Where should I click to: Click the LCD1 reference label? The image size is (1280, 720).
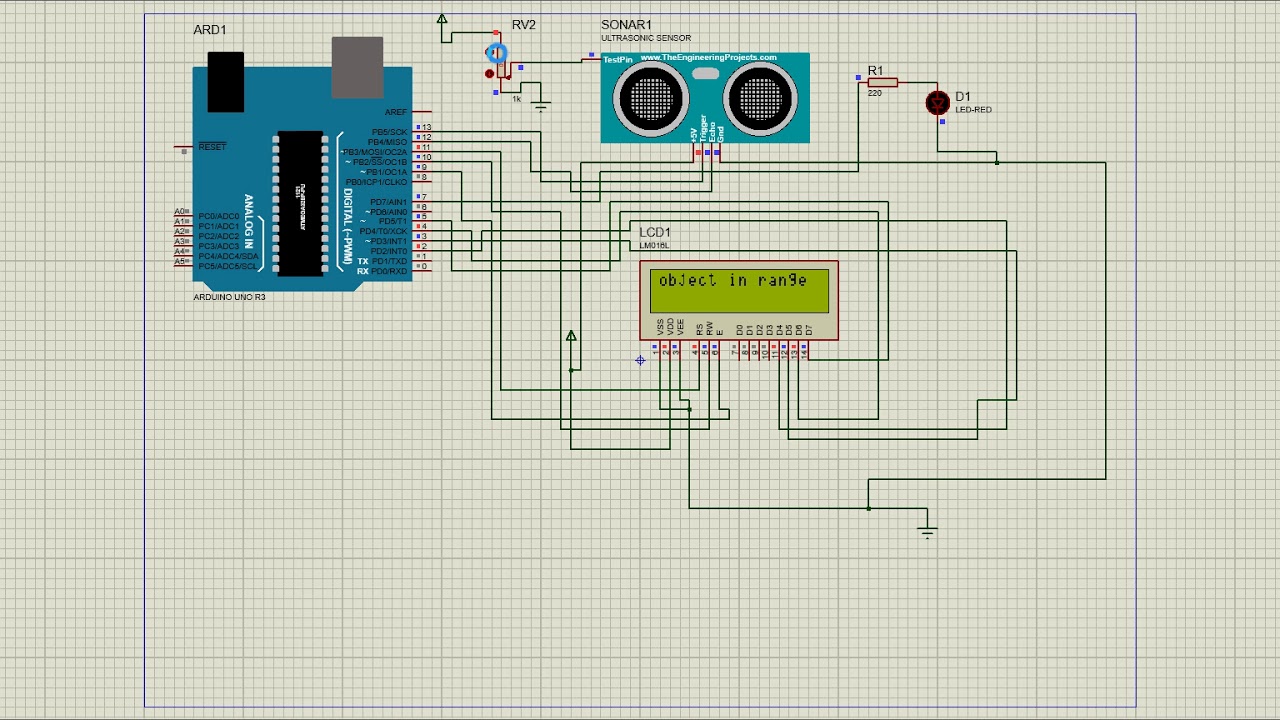click(x=655, y=233)
